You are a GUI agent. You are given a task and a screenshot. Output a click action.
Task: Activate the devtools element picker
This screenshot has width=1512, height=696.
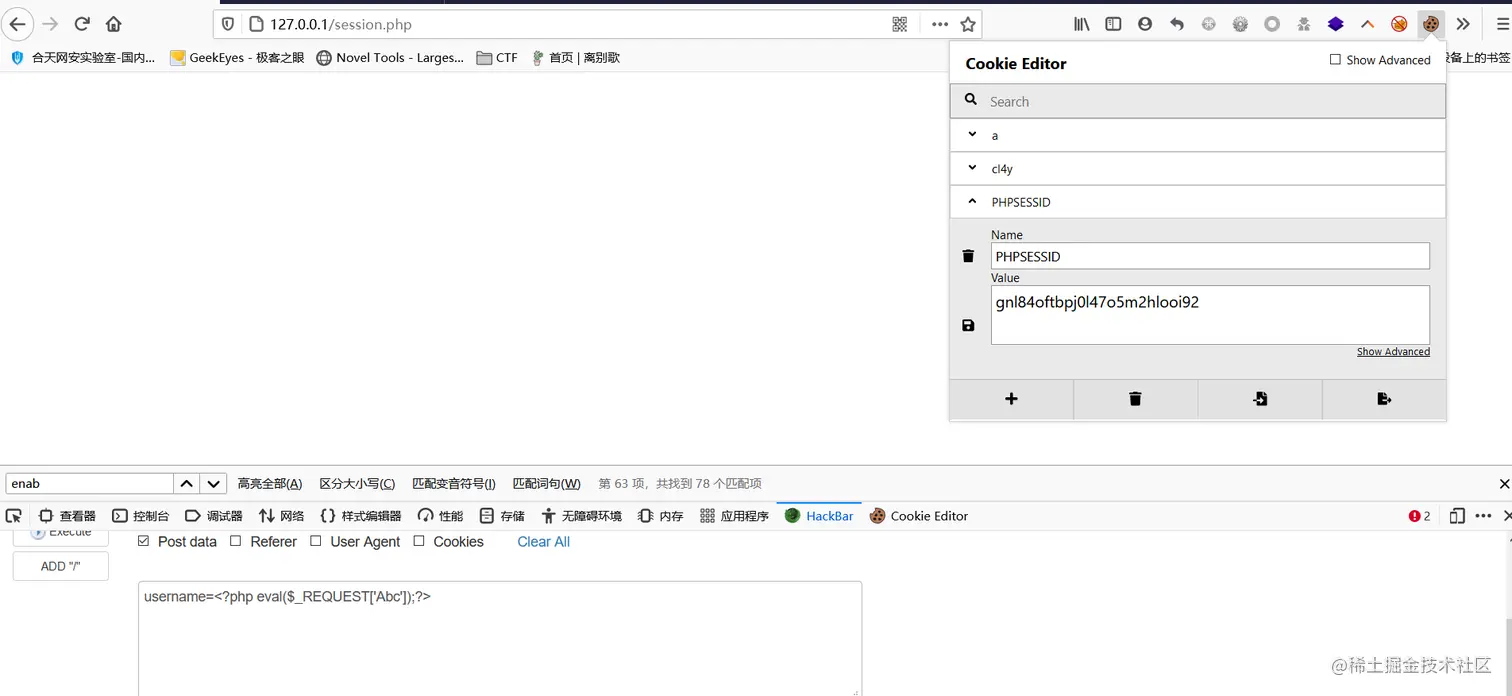tap(14, 516)
